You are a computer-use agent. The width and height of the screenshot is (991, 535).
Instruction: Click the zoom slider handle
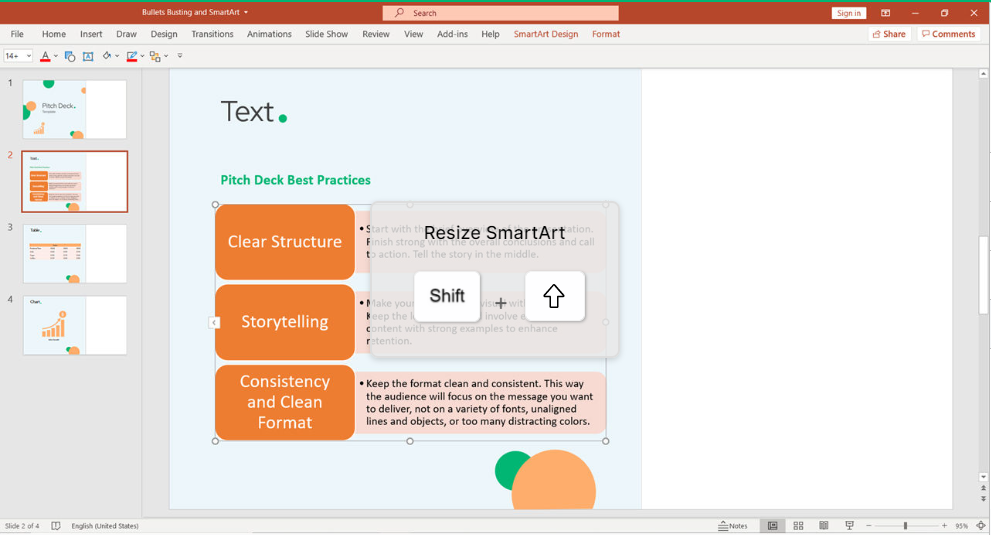click(x=905, y=526)
